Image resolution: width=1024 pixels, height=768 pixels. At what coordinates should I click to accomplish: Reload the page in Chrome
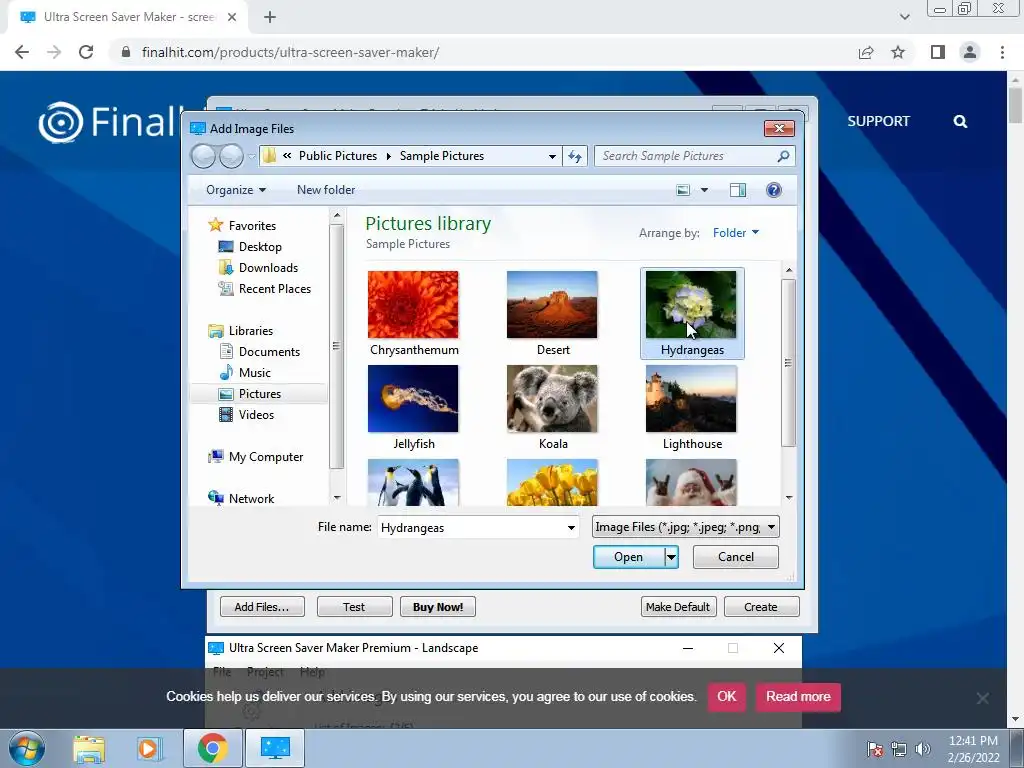coord(86,52)
